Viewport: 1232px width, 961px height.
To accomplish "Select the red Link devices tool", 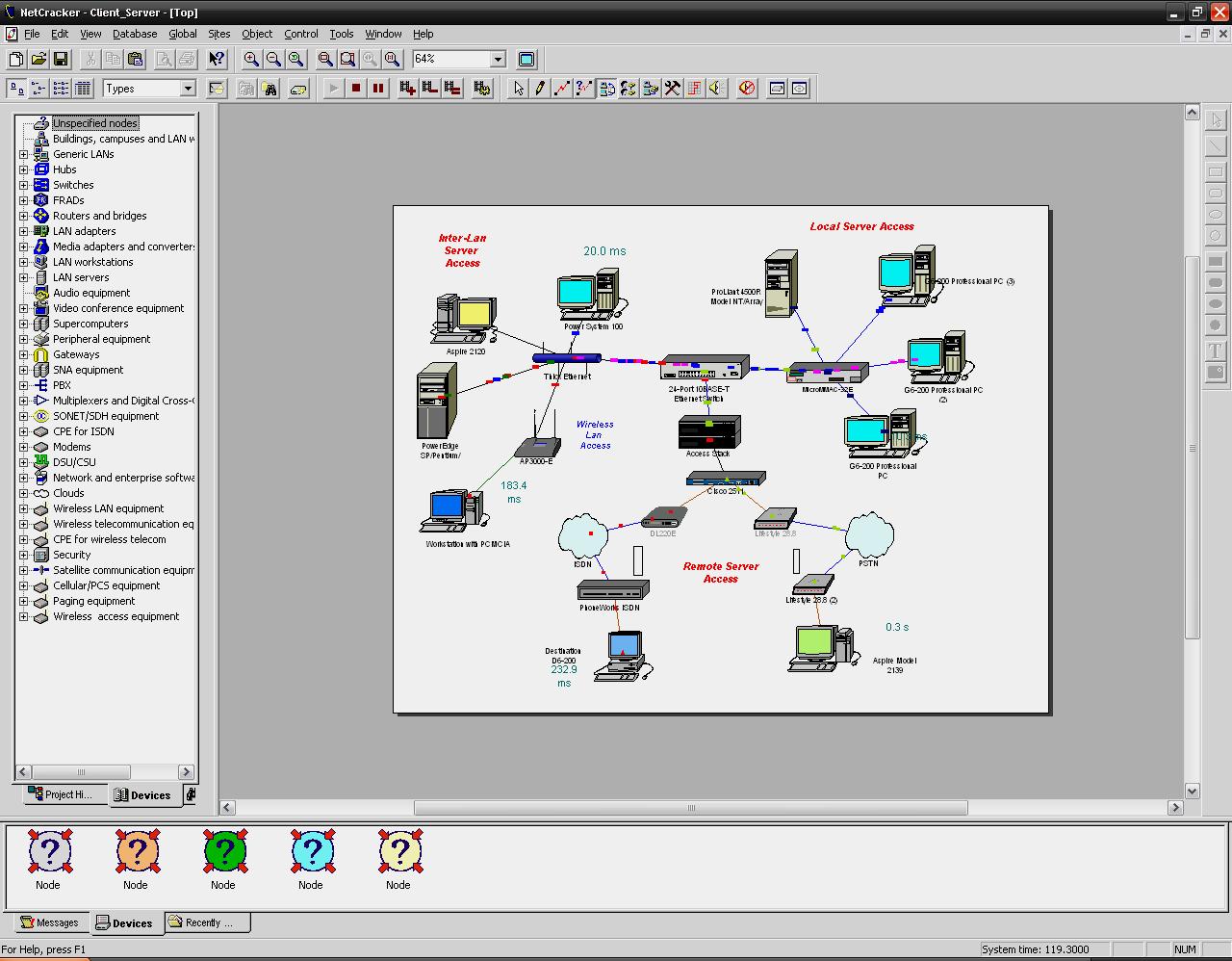I will coord(562,89).
